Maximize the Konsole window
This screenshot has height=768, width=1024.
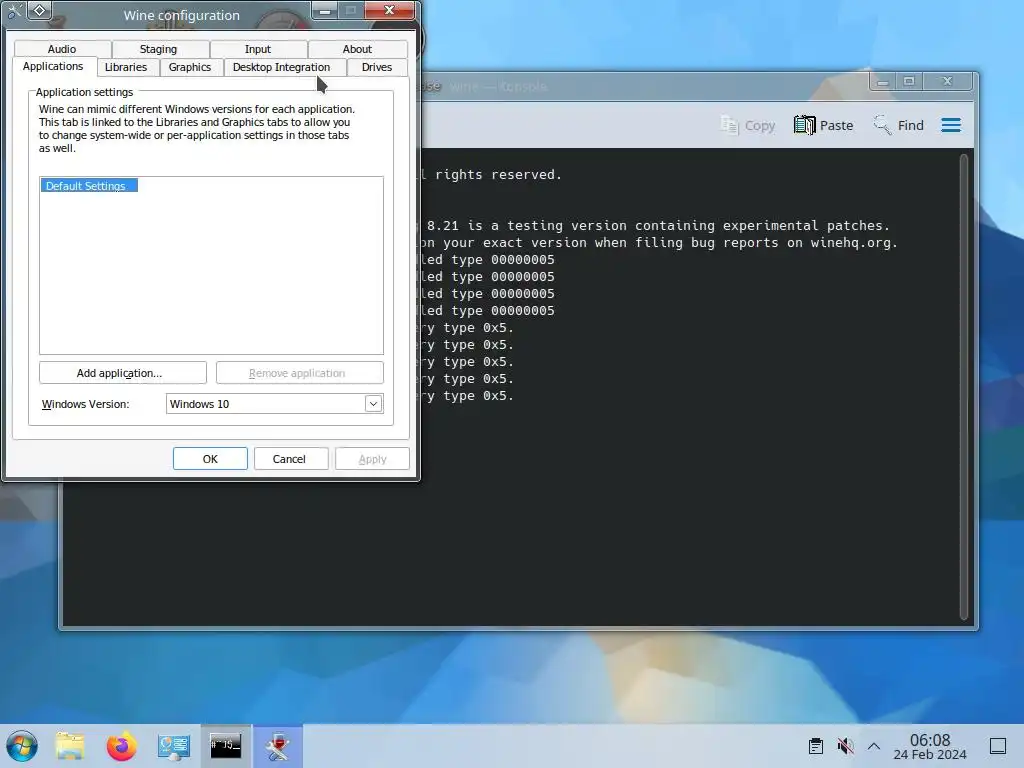tap(908, 82)
